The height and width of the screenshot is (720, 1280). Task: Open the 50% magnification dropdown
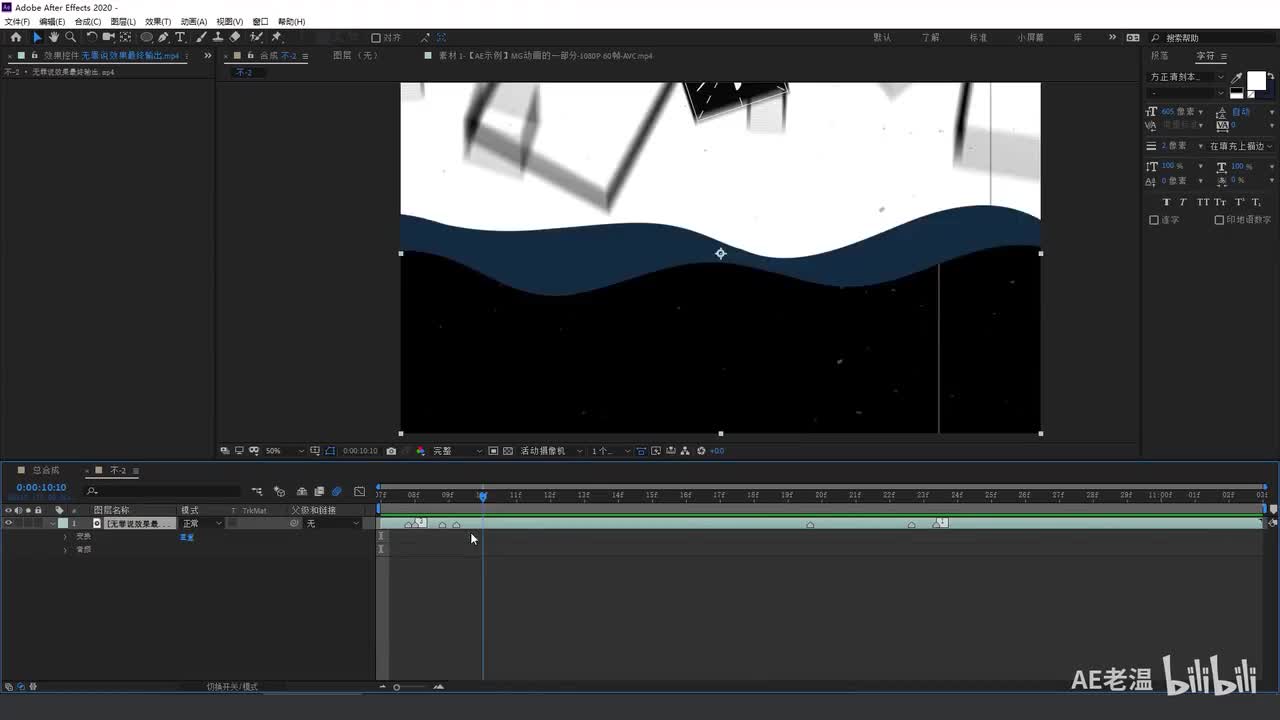(284, 451)
